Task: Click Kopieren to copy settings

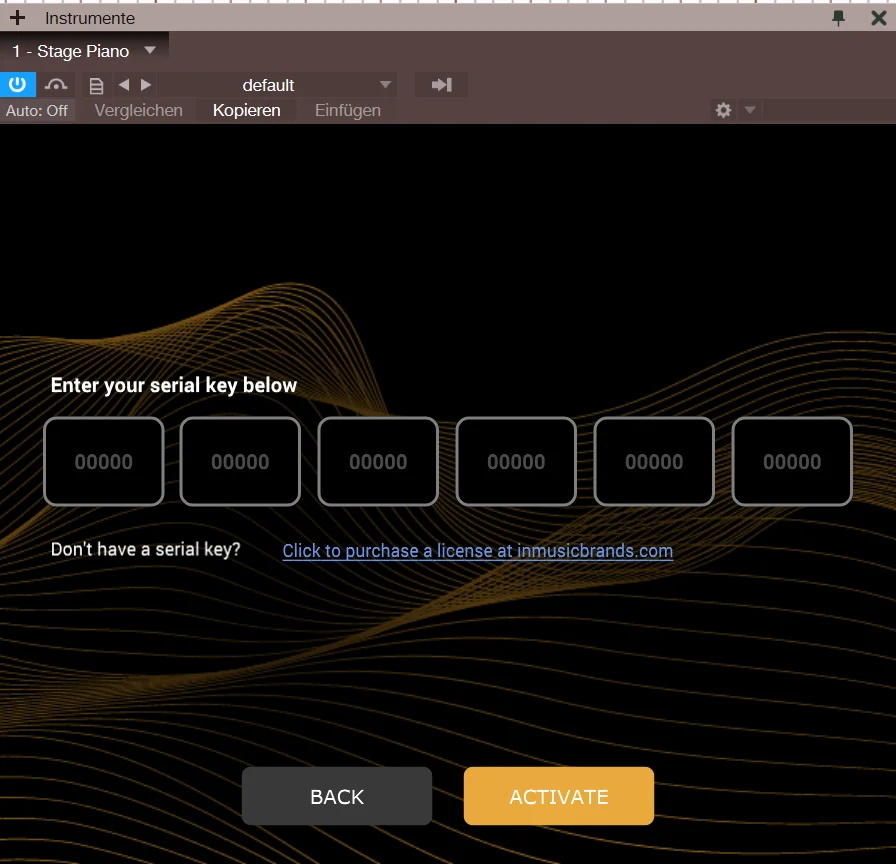Action: [246, 110]
